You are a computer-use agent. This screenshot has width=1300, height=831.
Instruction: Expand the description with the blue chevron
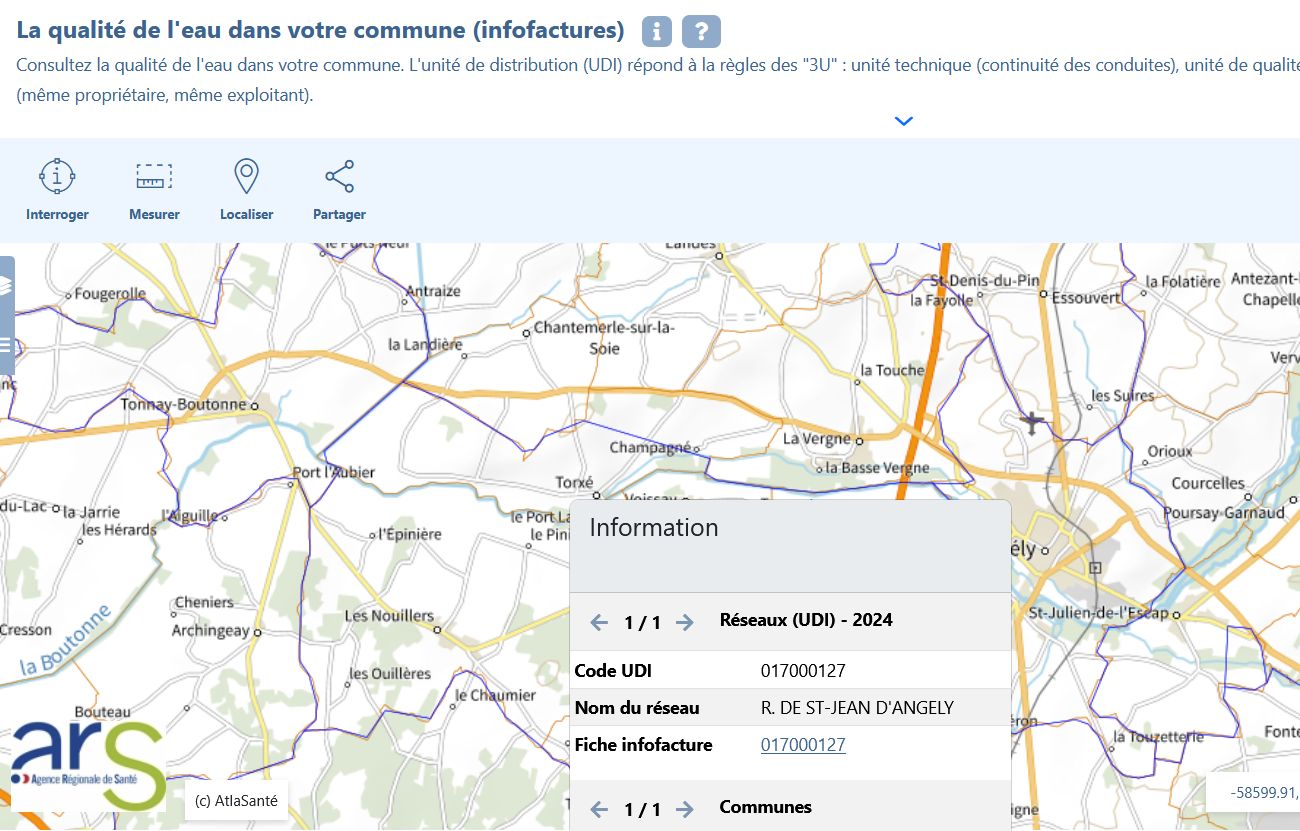tap(904, 121)
